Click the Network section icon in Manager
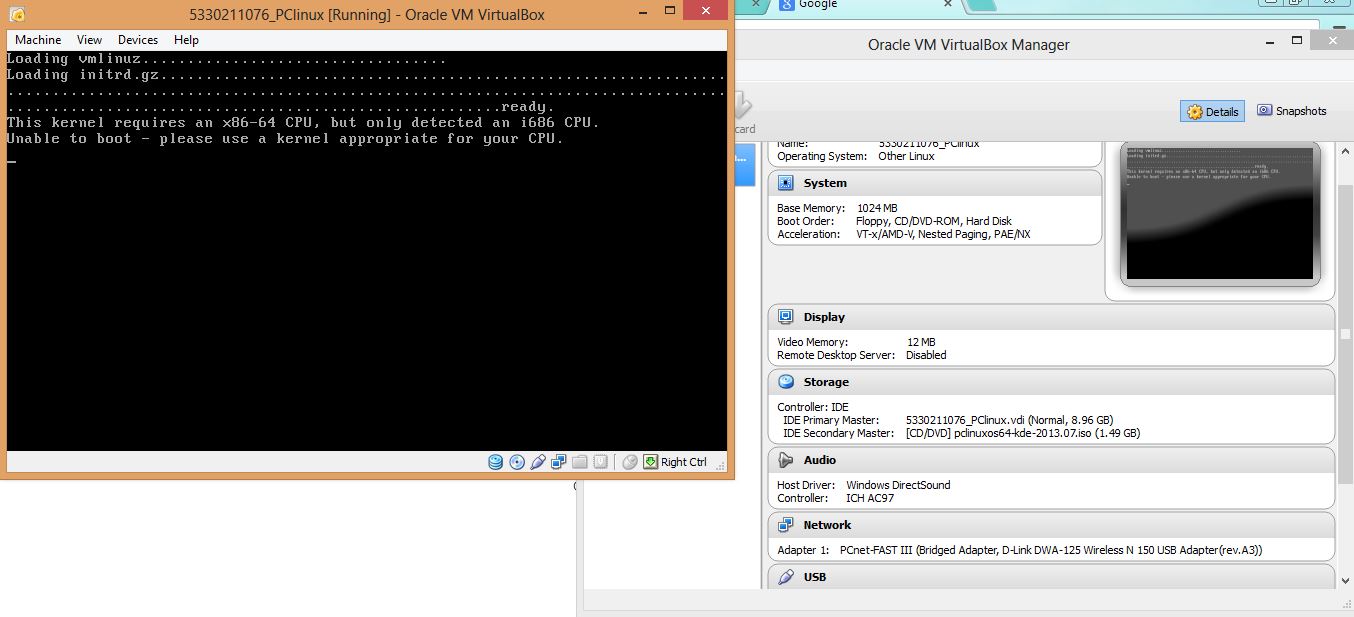Viewport: 1354px width, 617px height. (x=785, y=525)
